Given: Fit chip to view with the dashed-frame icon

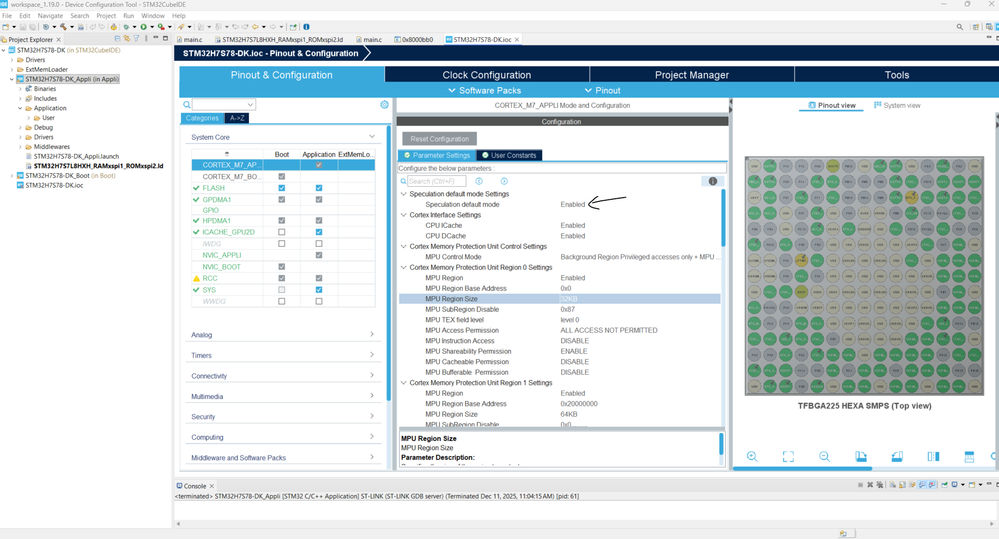Looking at the screenshot, I should coord(788,456).
